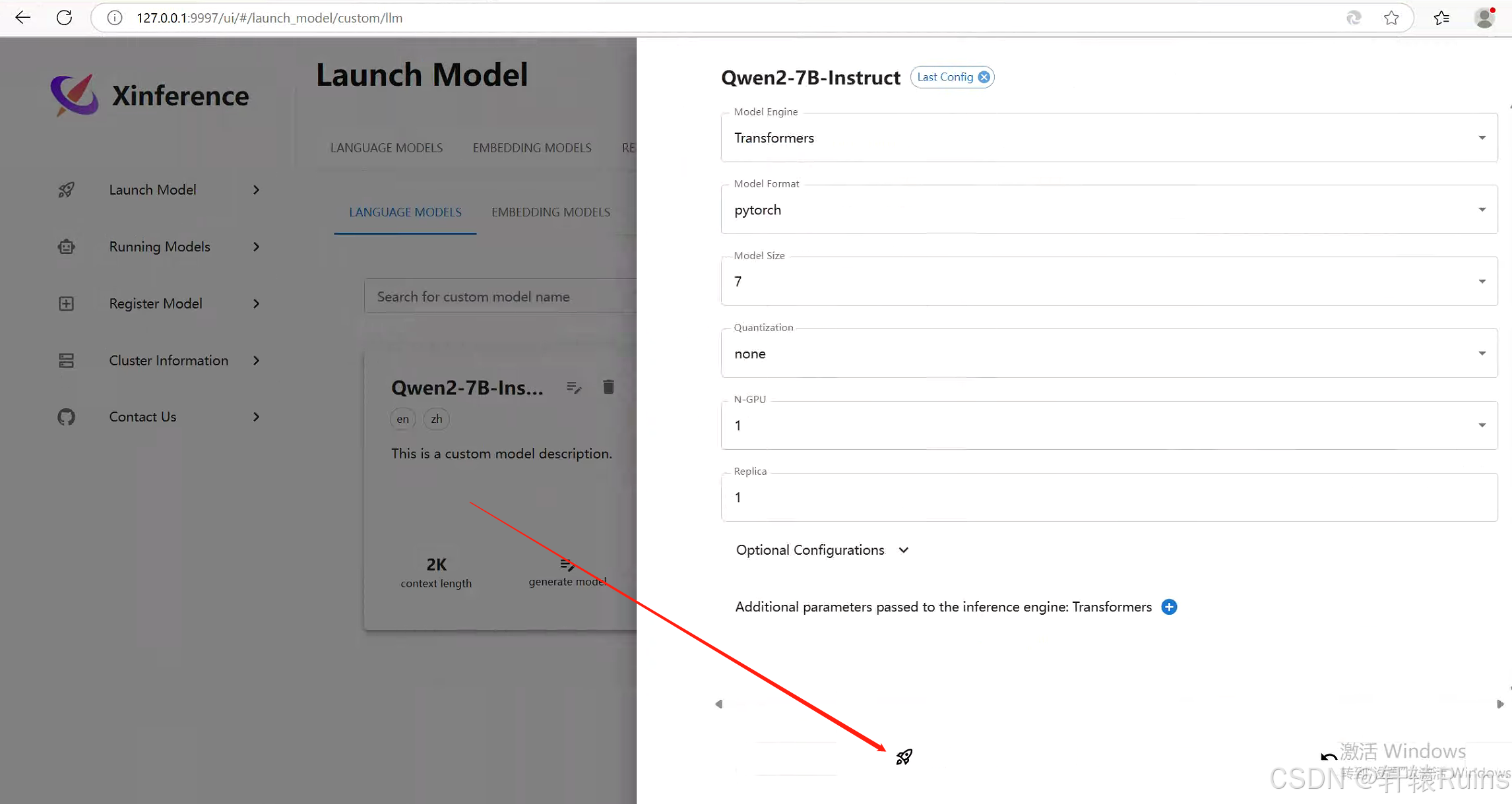Open the Model Engine dropdown
1512x804 pixels.
point(1108,138)
